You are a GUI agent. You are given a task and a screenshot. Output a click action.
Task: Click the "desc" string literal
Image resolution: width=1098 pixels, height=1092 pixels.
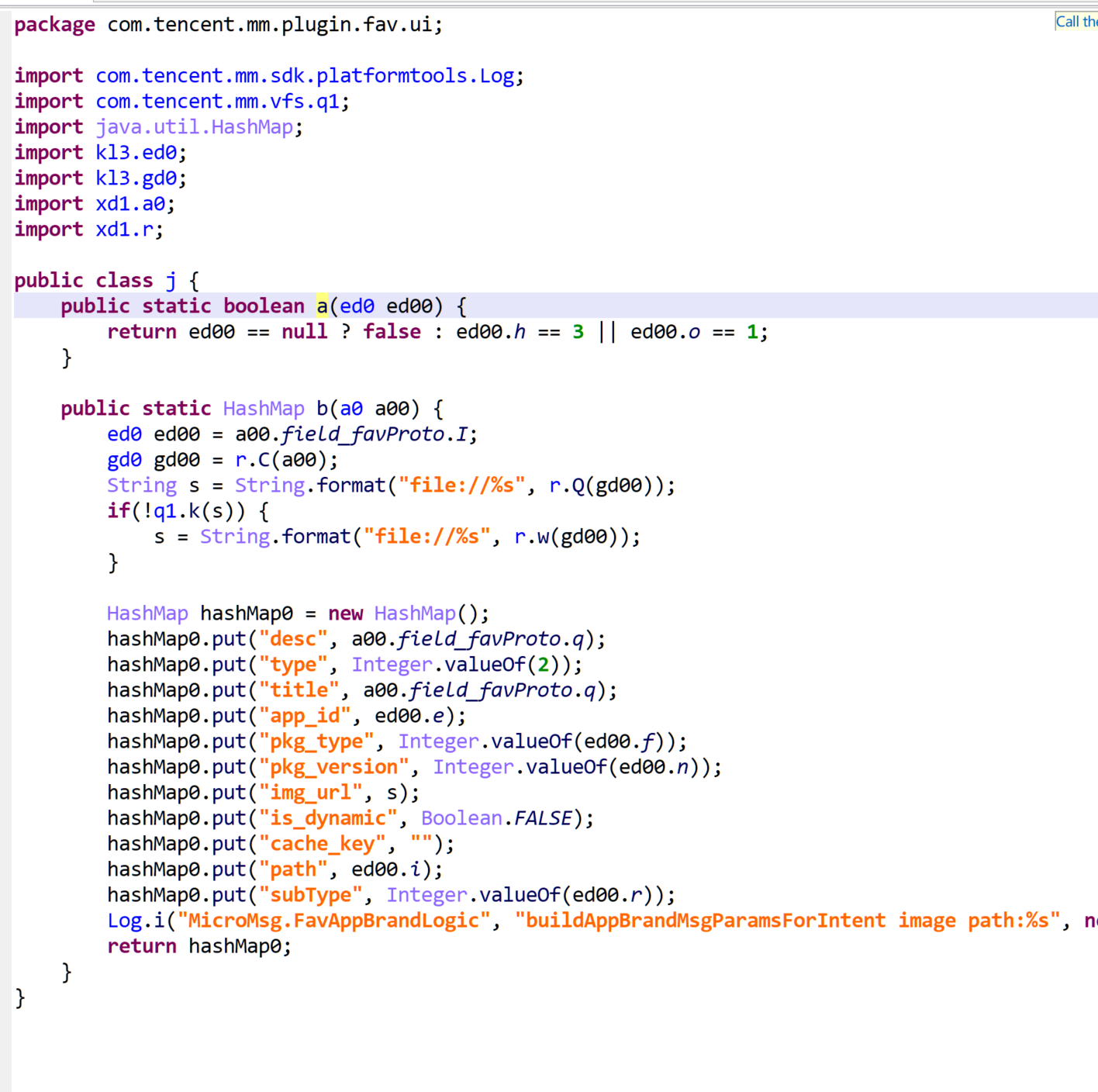point(293,639)
